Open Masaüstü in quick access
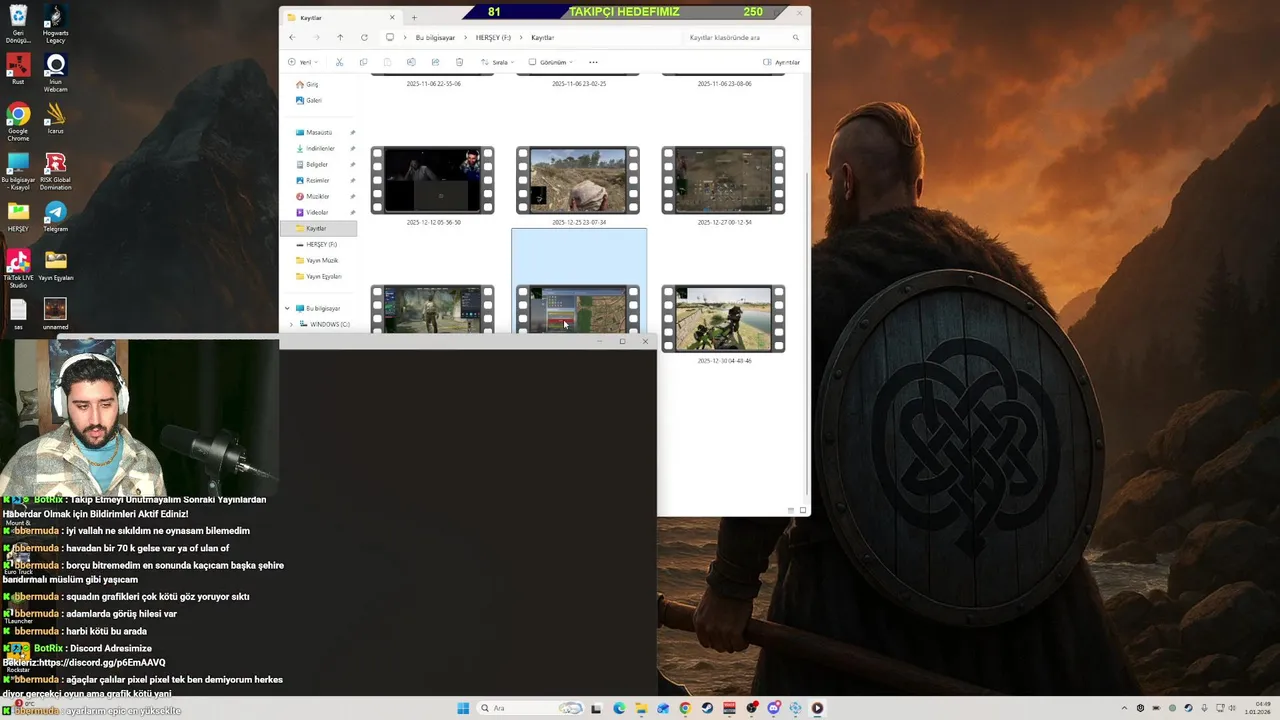This screenshot has width=1280, height=720. [x=319, y=132]
